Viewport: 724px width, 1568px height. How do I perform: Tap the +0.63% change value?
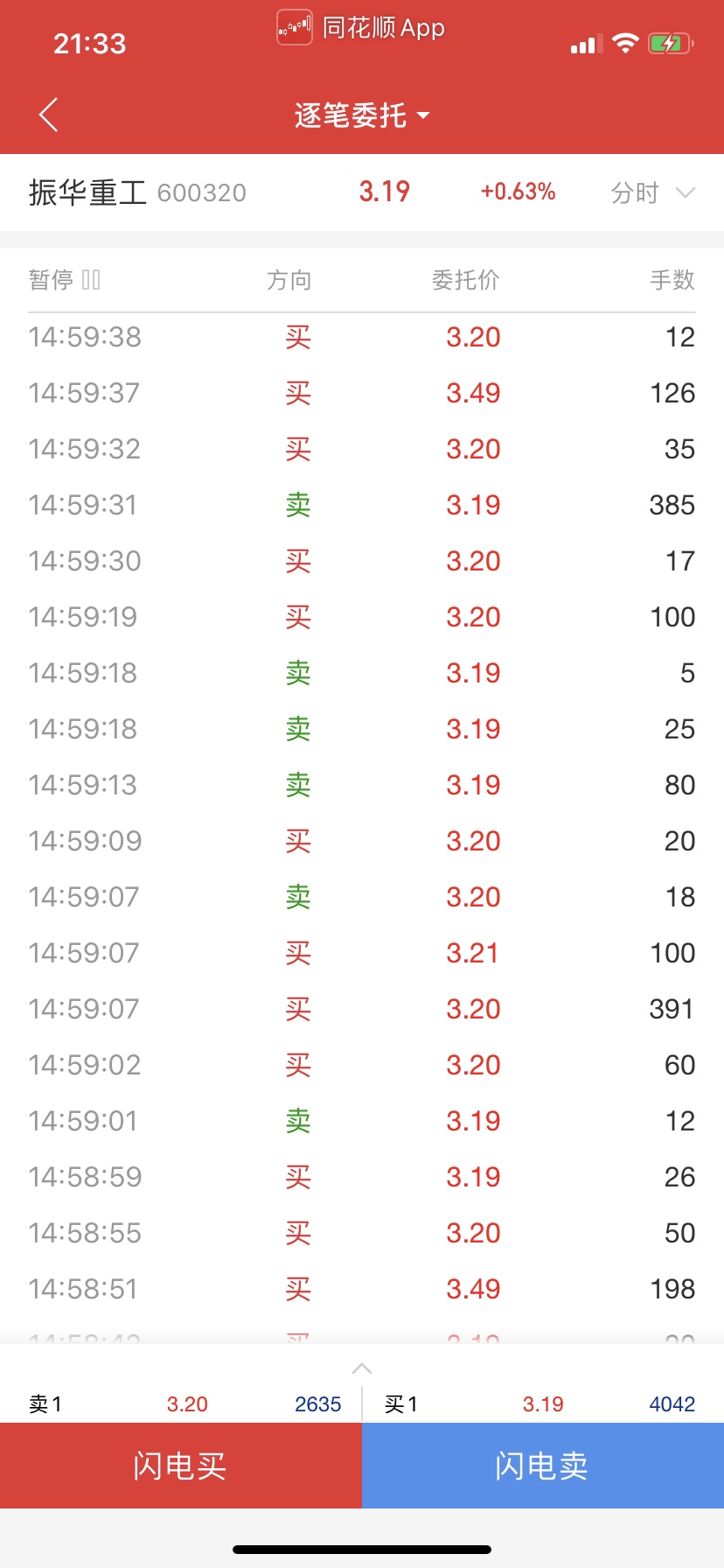(518, 192)
